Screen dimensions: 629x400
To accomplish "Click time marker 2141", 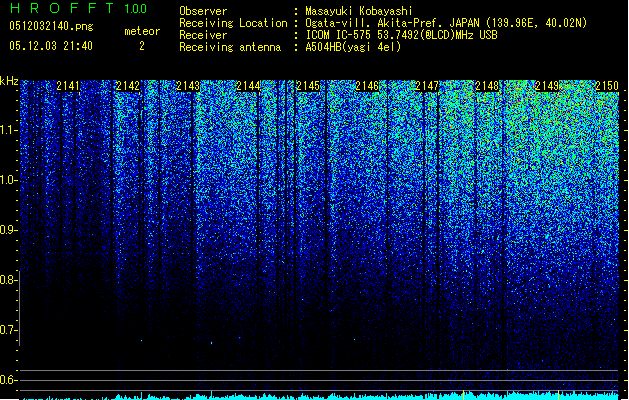I will tap(68, 86).
